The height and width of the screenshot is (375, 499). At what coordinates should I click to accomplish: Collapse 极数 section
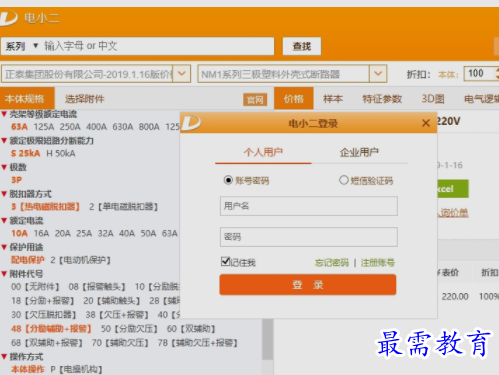(x=4, y=167)
